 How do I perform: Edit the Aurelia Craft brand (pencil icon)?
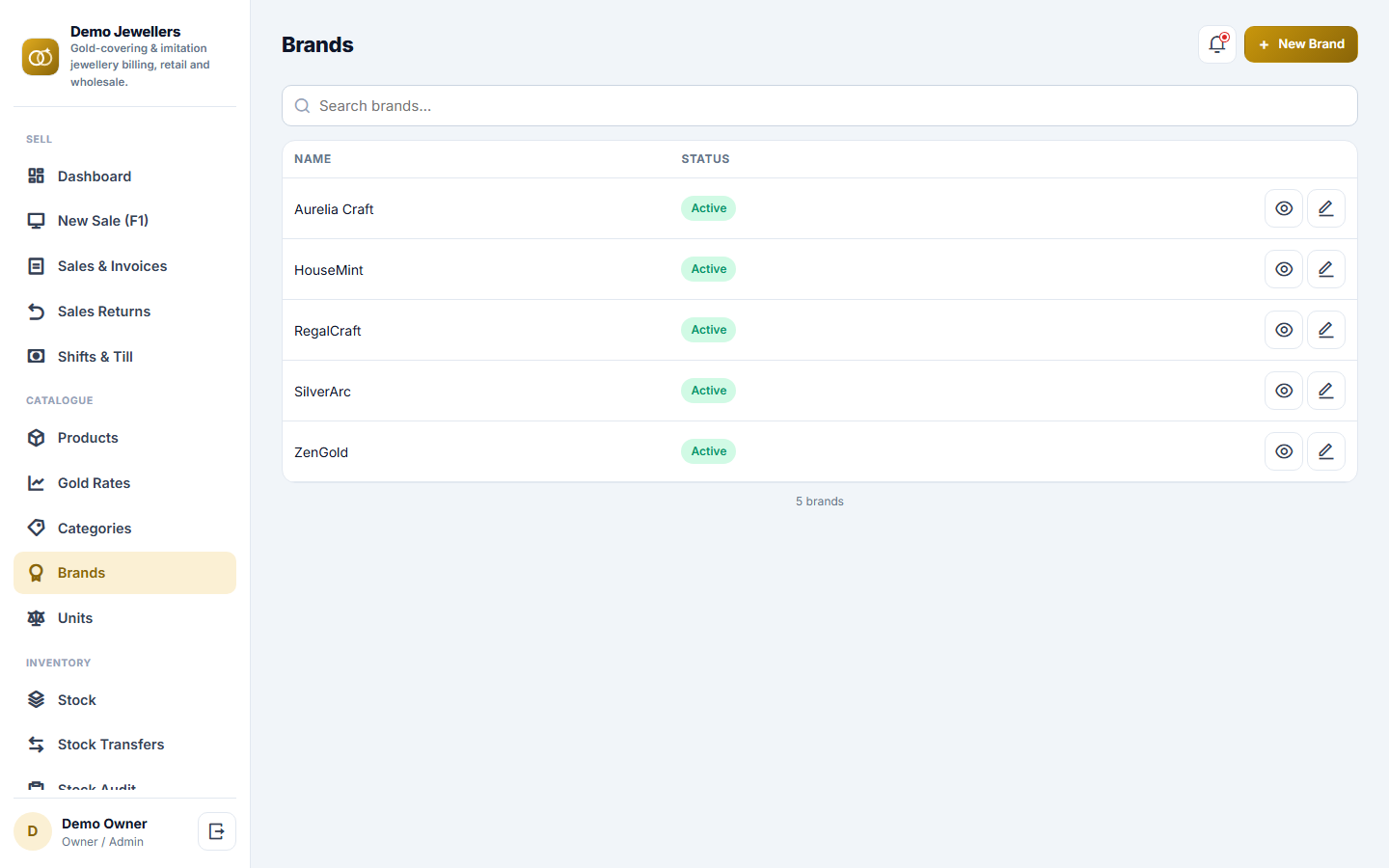(x=1326, y=208)
